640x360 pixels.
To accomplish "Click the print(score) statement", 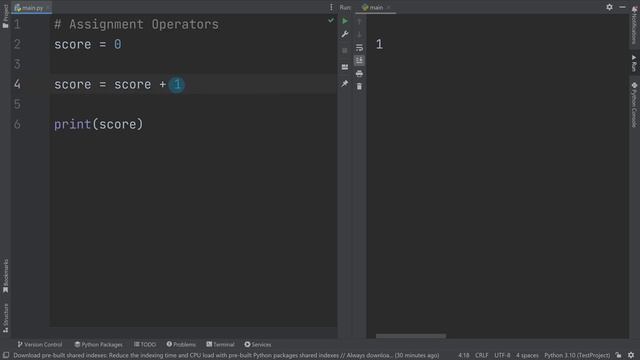I will tap(98, 124).
